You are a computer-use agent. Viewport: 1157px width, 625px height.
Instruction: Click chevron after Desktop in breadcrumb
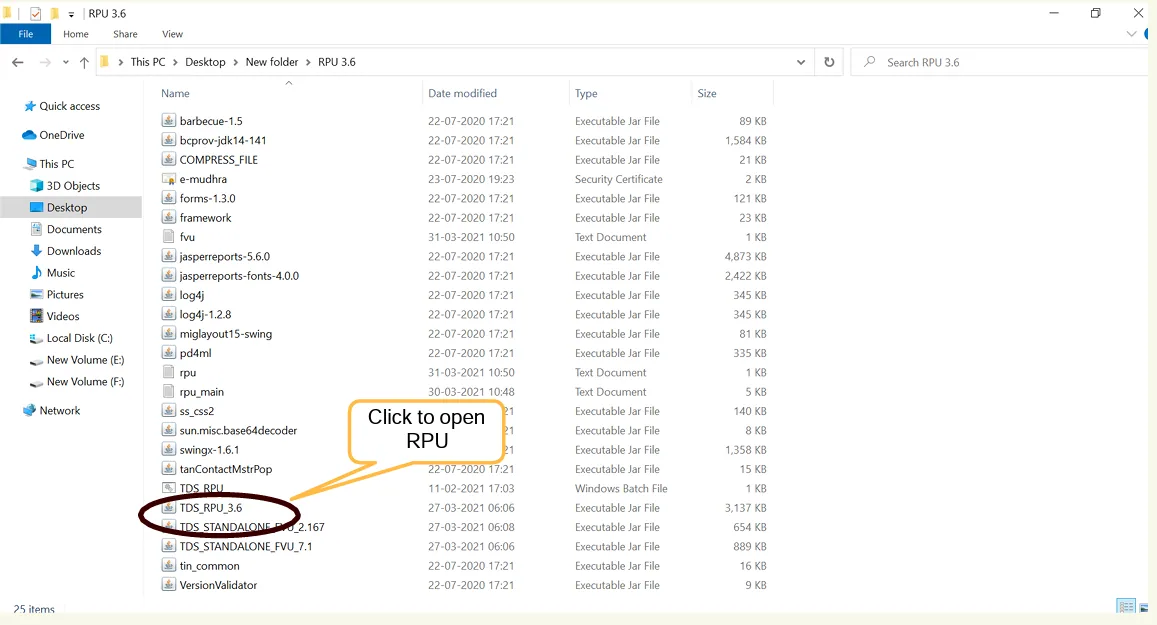click(x=236, y=63)
